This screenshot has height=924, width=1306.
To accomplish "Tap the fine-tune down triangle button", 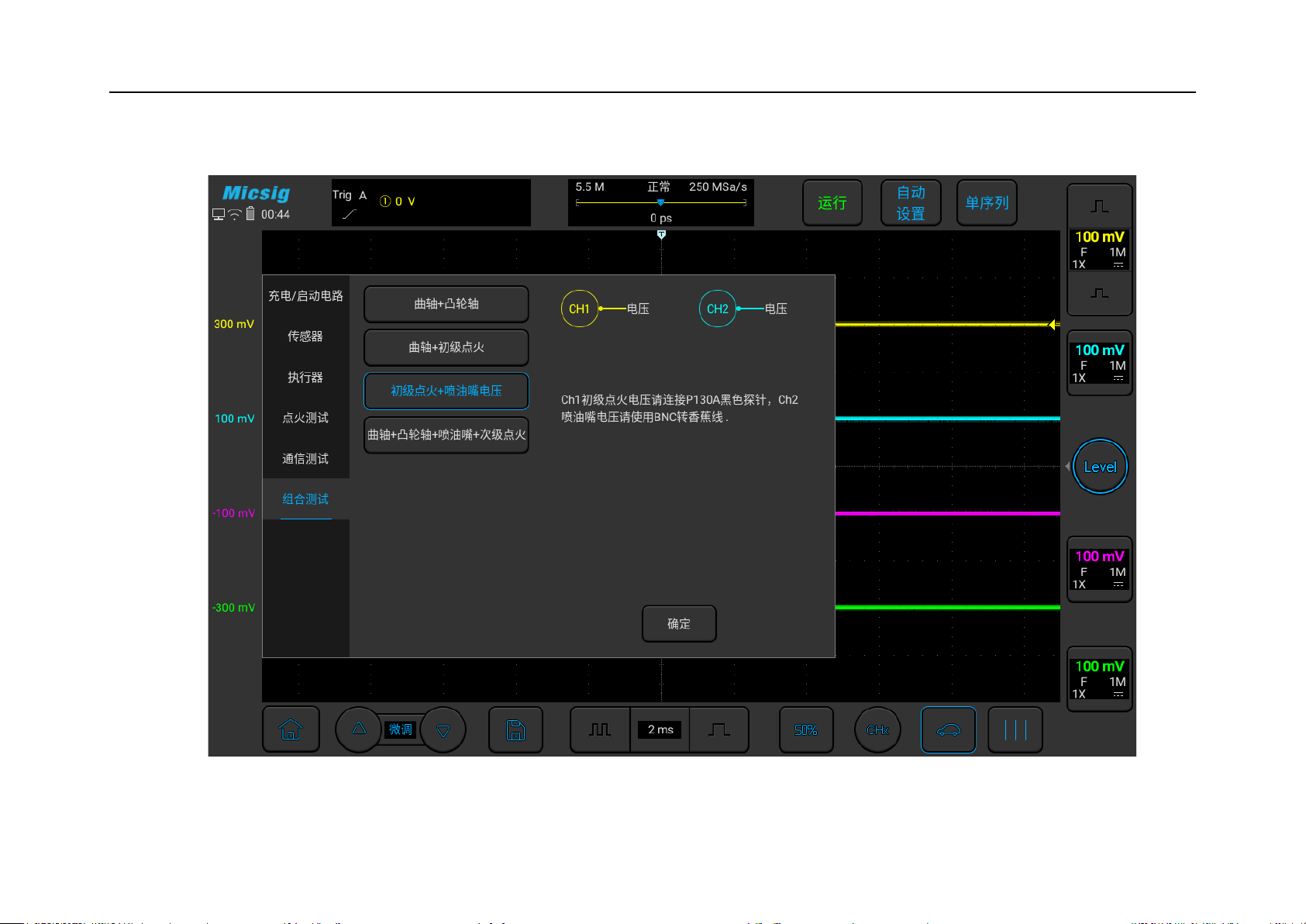I will (443, 729).
